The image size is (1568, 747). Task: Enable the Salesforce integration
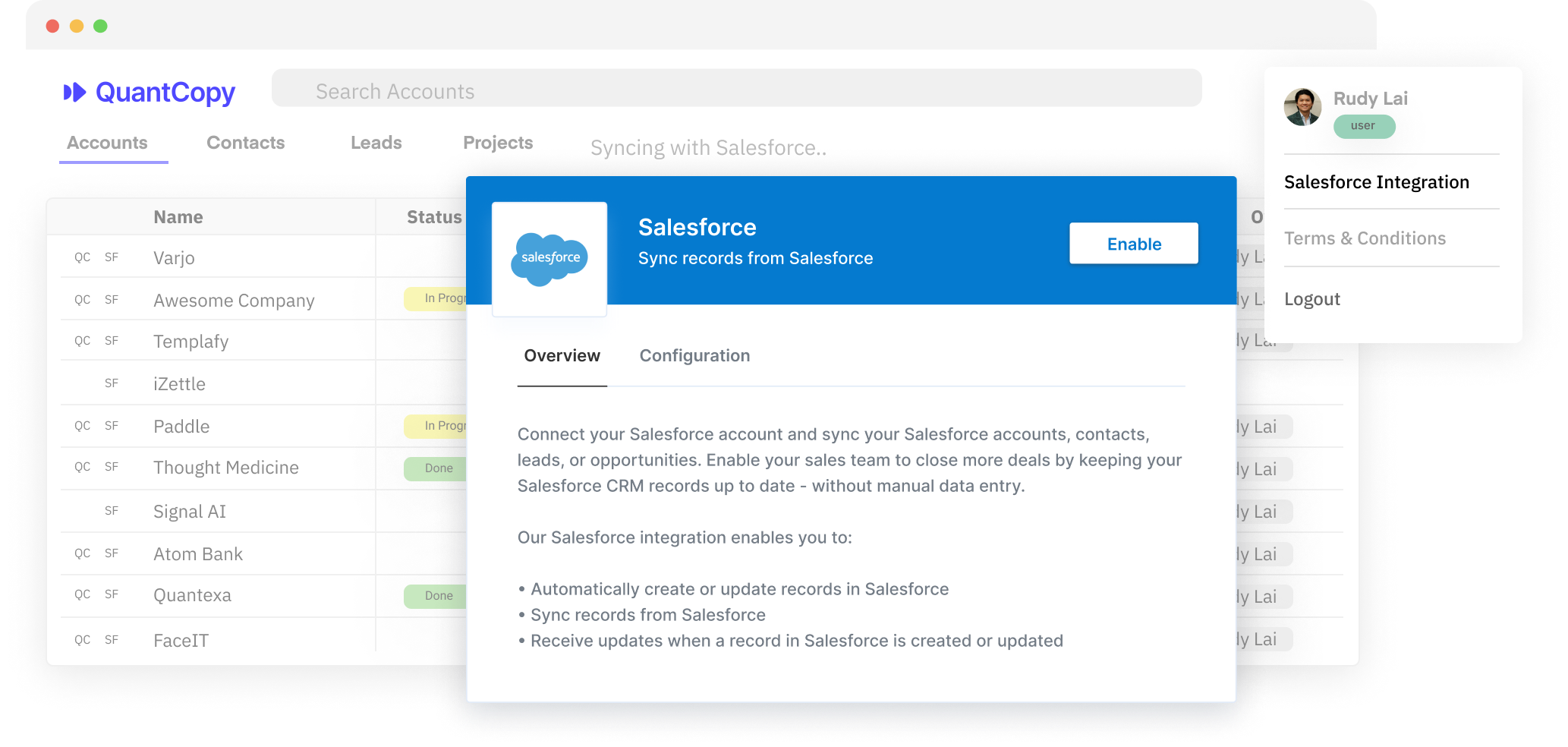1134,244
